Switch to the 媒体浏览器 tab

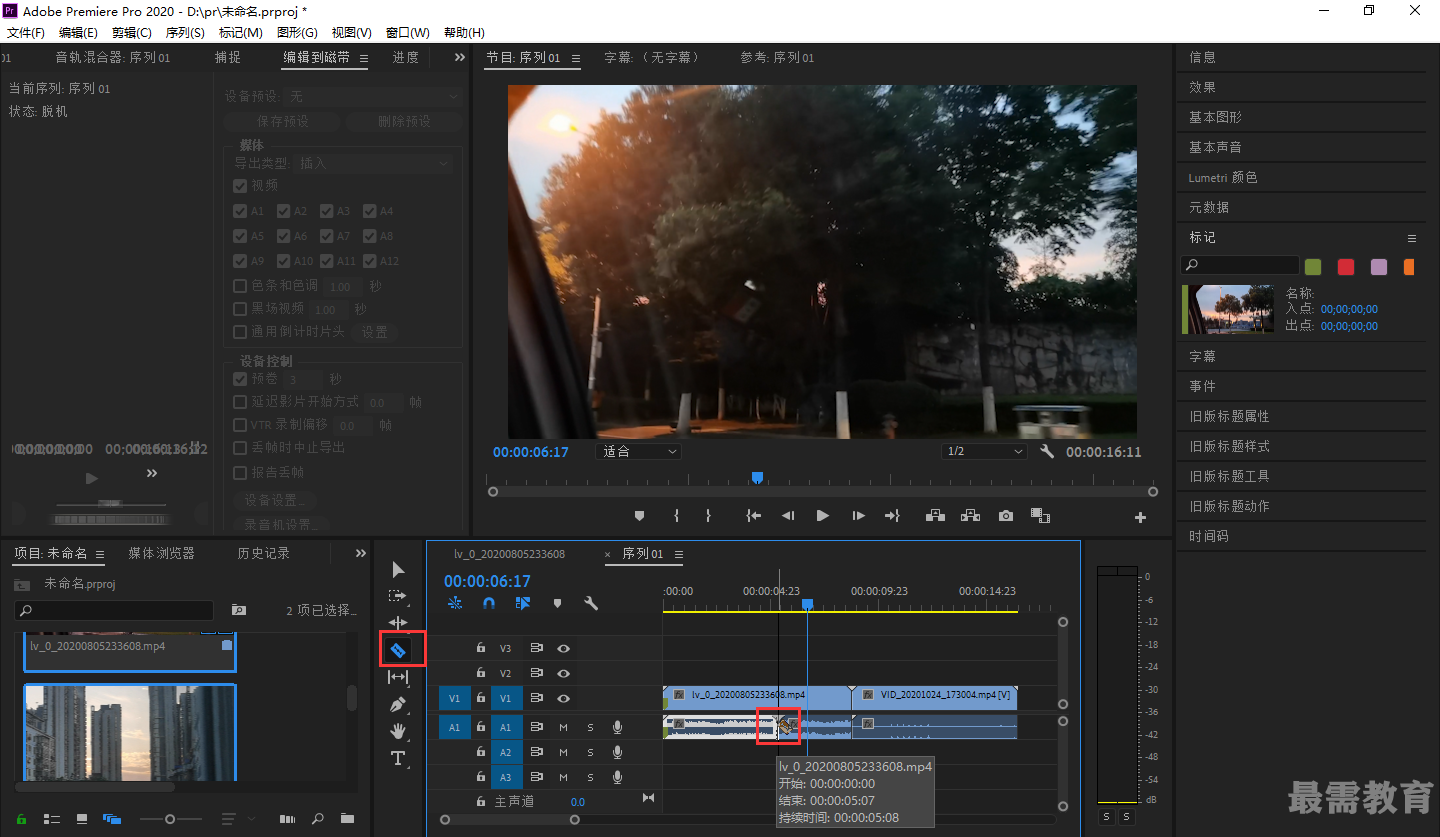161,553
